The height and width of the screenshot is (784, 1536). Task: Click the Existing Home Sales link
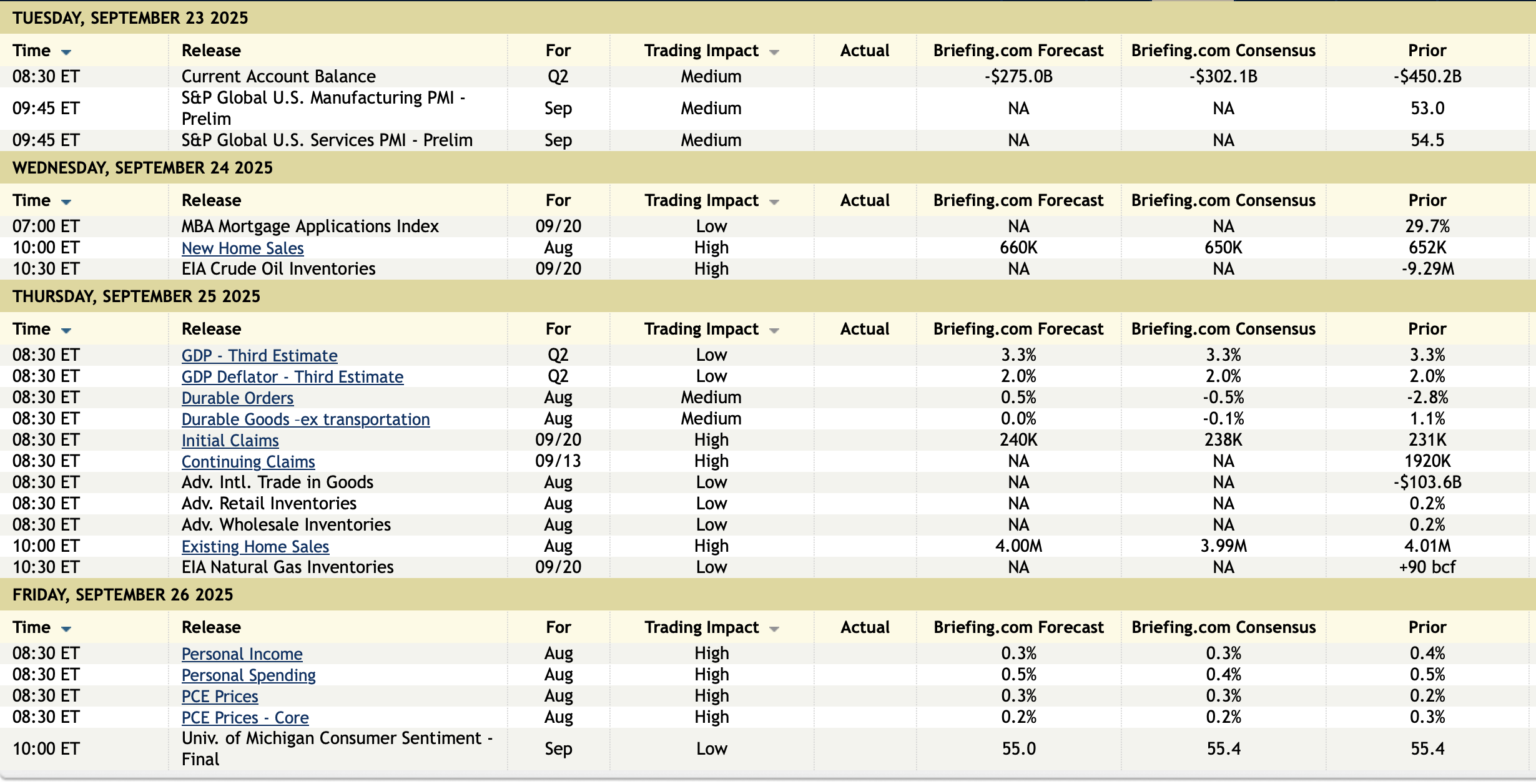click(x=255, y=547)
